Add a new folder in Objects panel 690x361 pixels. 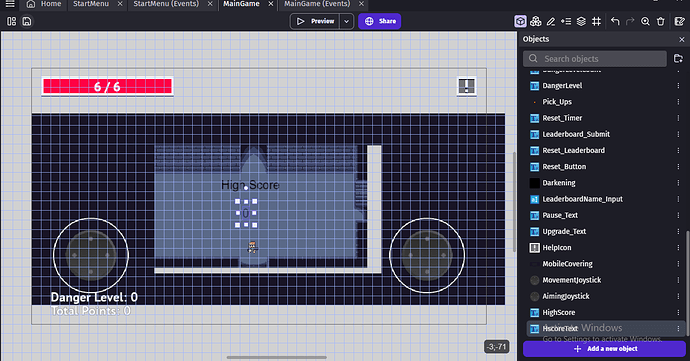[x=678, y=59]
